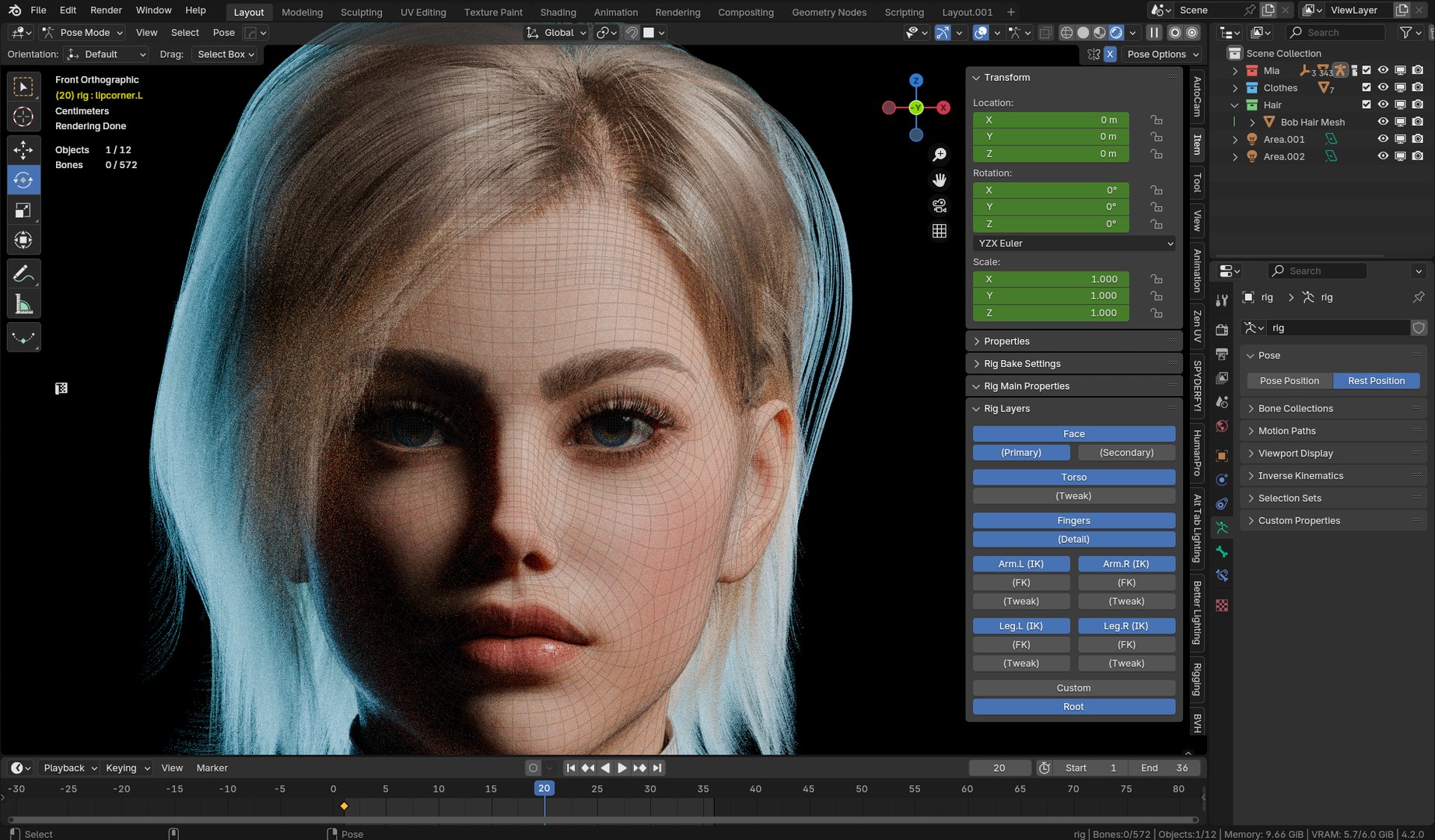Toggle X mirror pose option

tap(1110, 54)
